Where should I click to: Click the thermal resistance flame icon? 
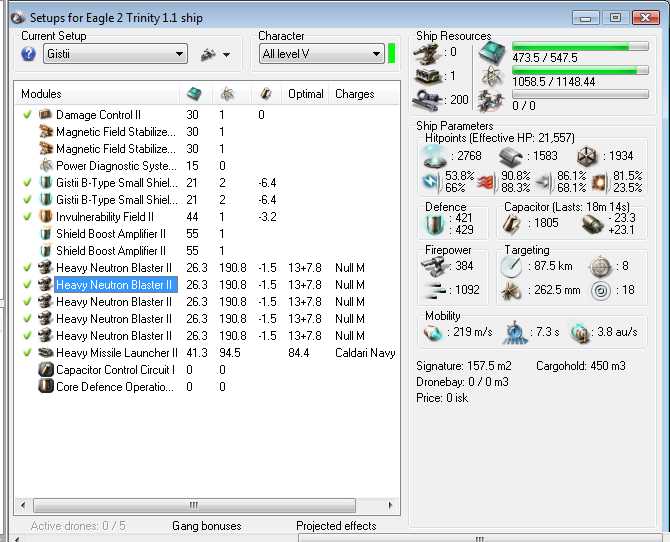[x=486, y=183]
